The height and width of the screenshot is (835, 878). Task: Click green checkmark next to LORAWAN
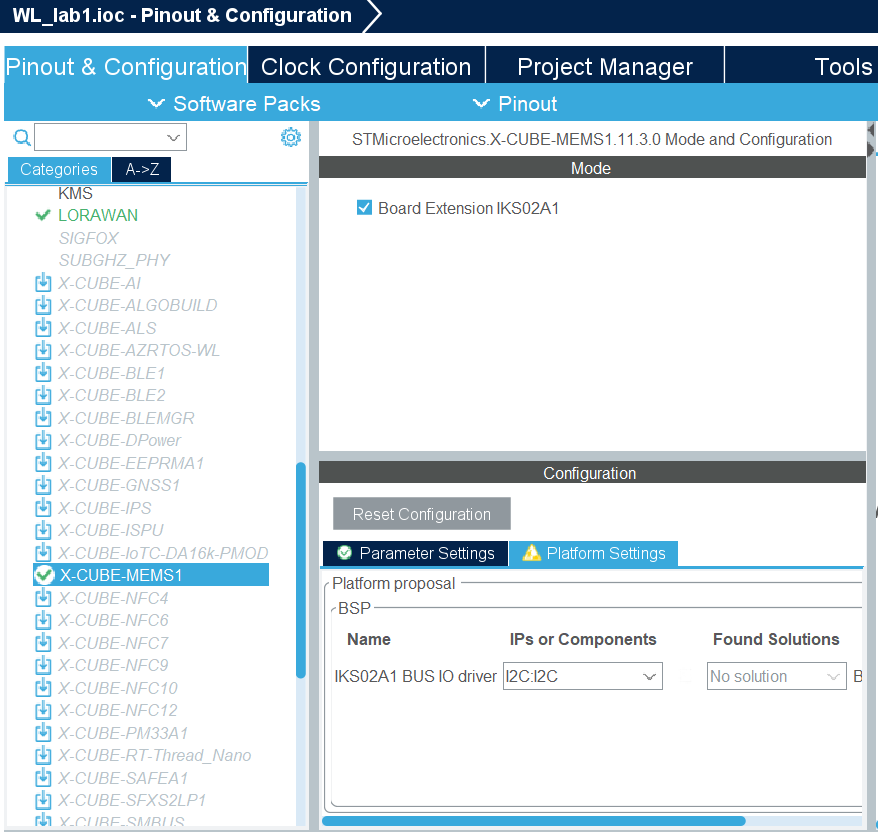[x=43, y=215]
